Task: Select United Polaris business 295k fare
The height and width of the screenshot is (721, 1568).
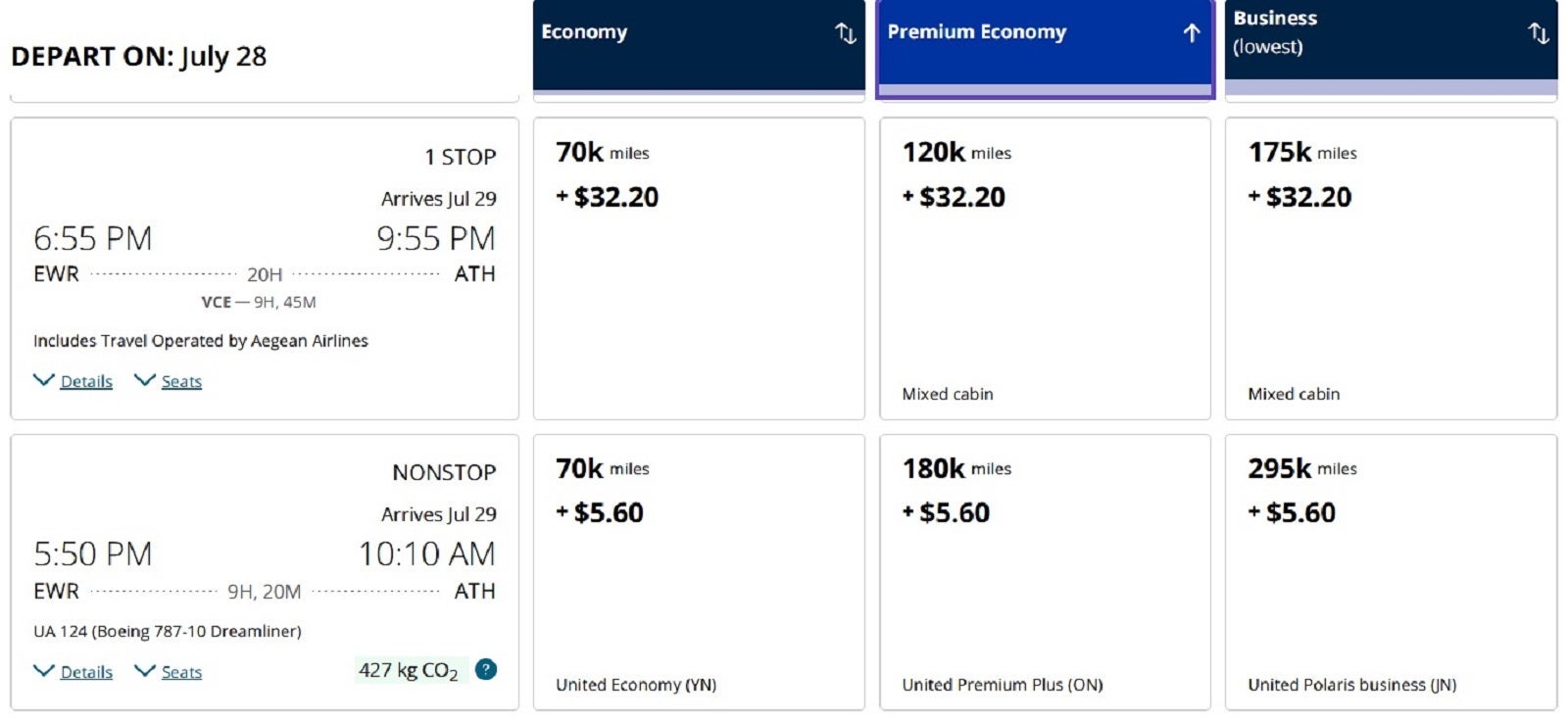Action: 1391,572
